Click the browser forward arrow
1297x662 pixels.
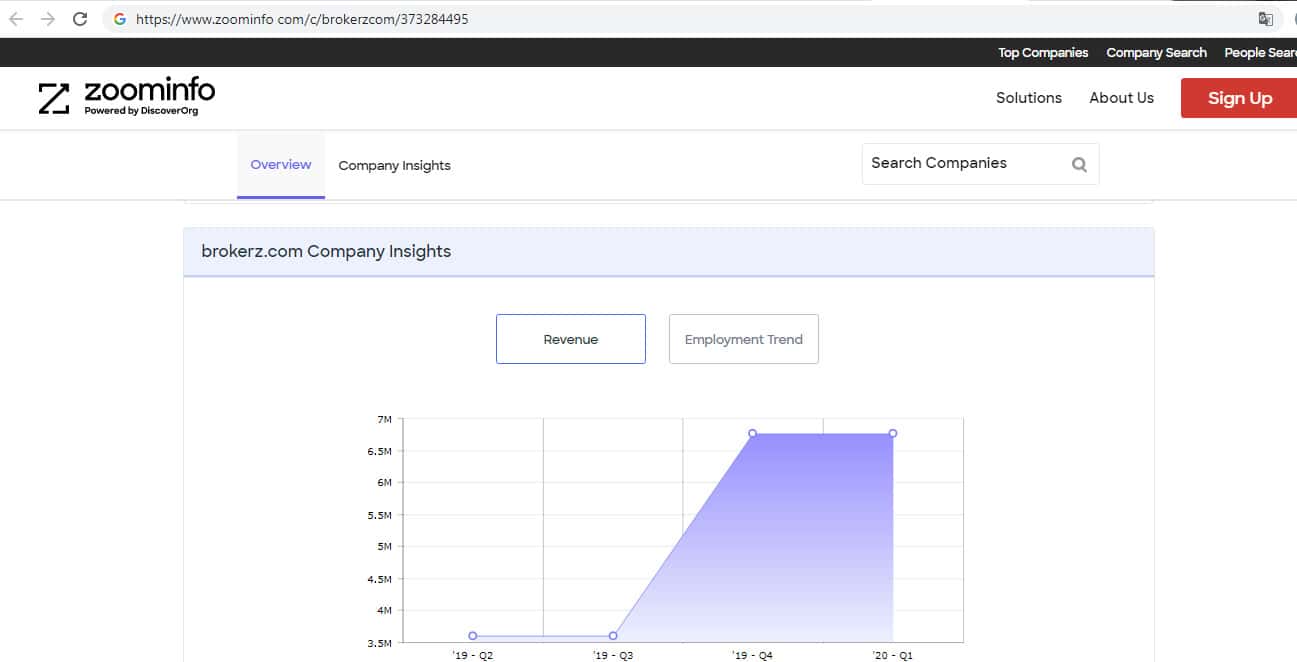pyautogui.click(x=48, y=19)
